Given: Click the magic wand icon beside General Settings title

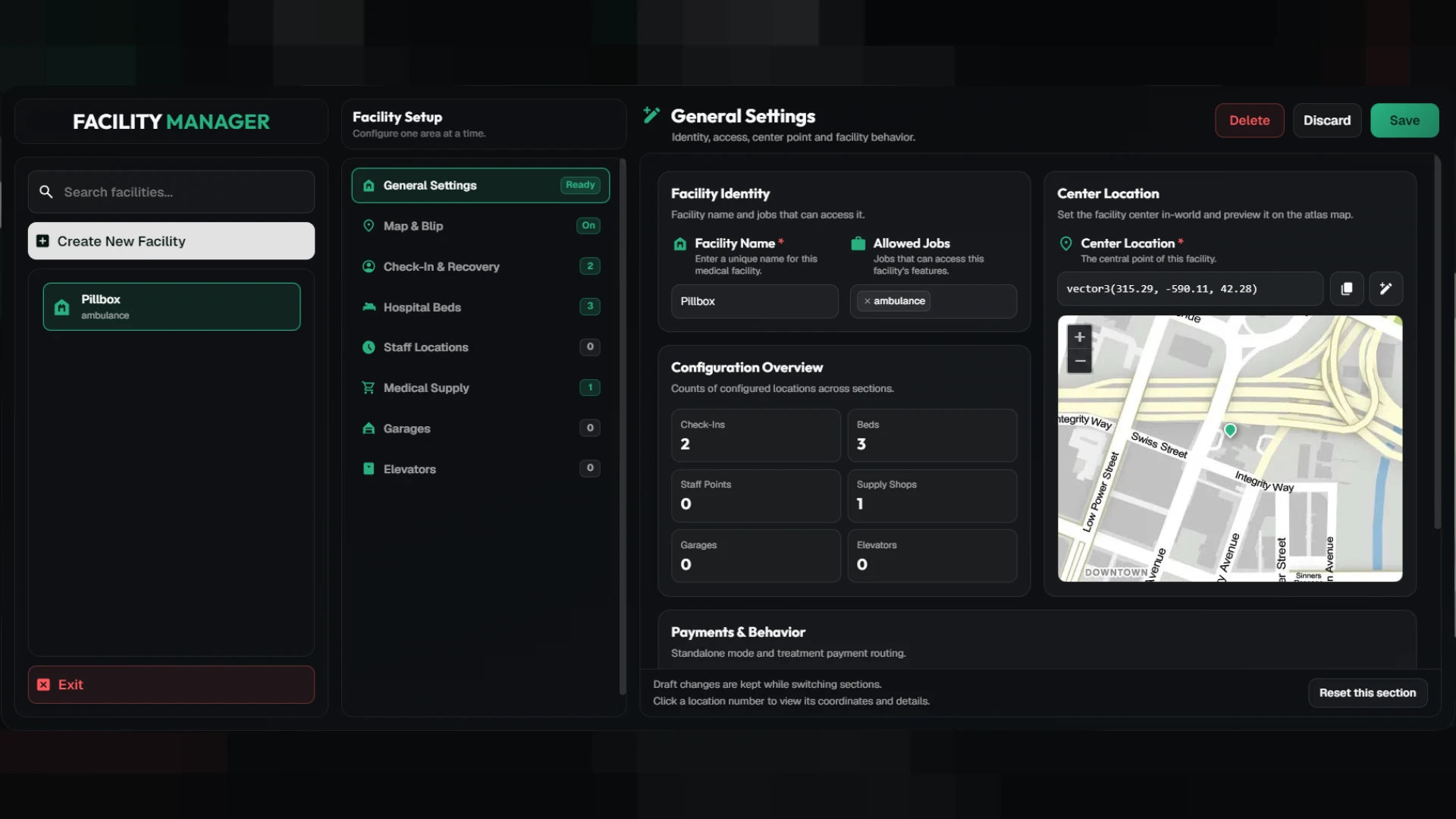Looking at the screenshot, I should pyautogui.click(x=651, y=115).
